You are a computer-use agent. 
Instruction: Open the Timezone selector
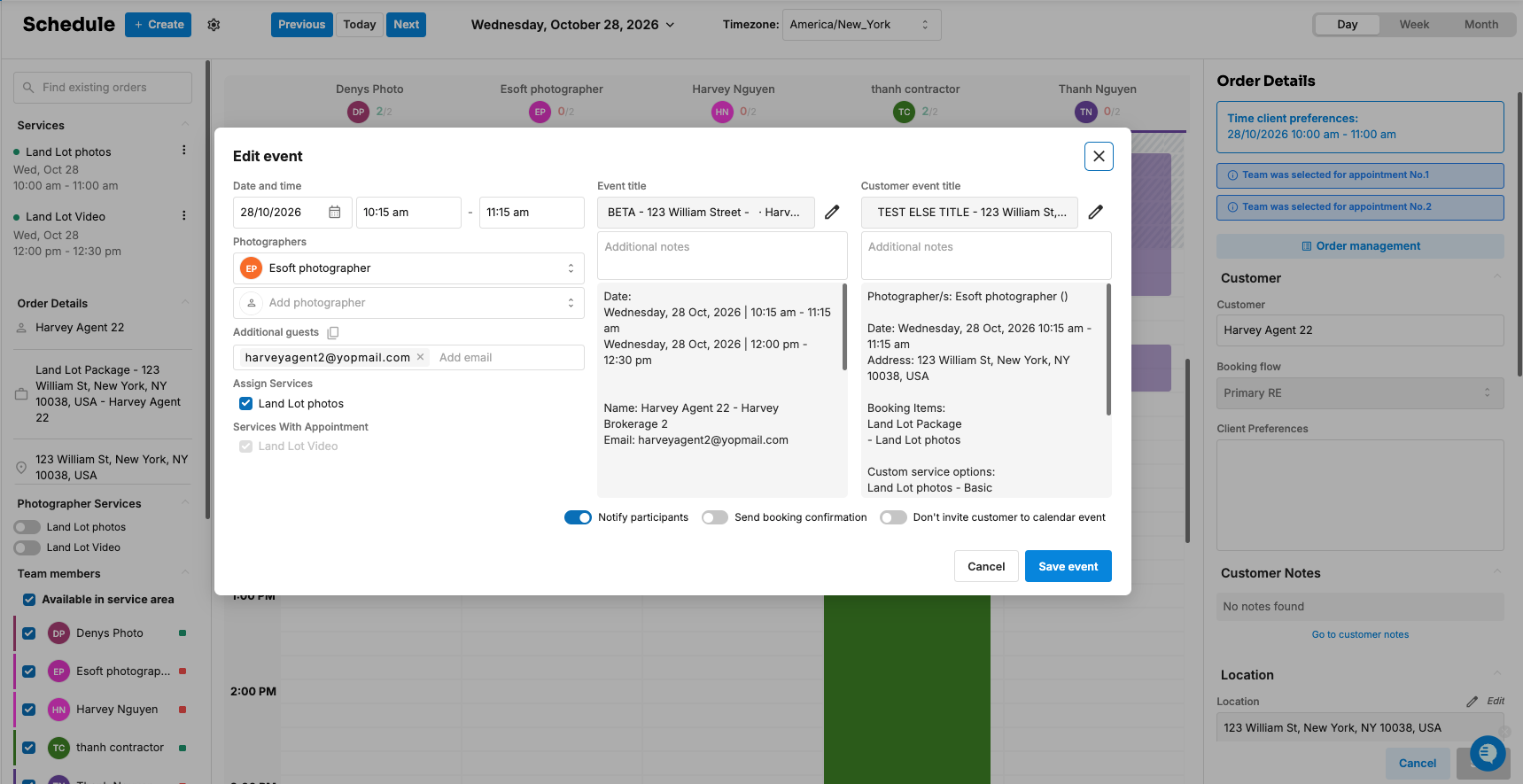point(861,25)
